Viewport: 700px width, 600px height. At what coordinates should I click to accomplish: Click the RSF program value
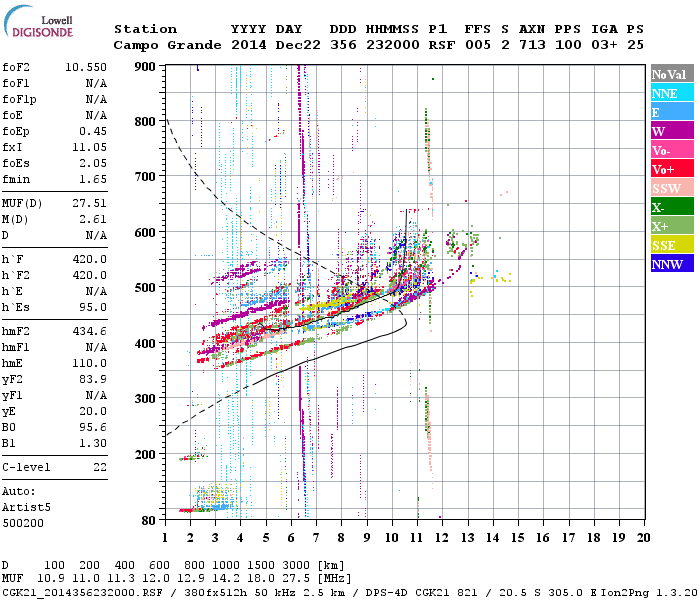point(442,45)
